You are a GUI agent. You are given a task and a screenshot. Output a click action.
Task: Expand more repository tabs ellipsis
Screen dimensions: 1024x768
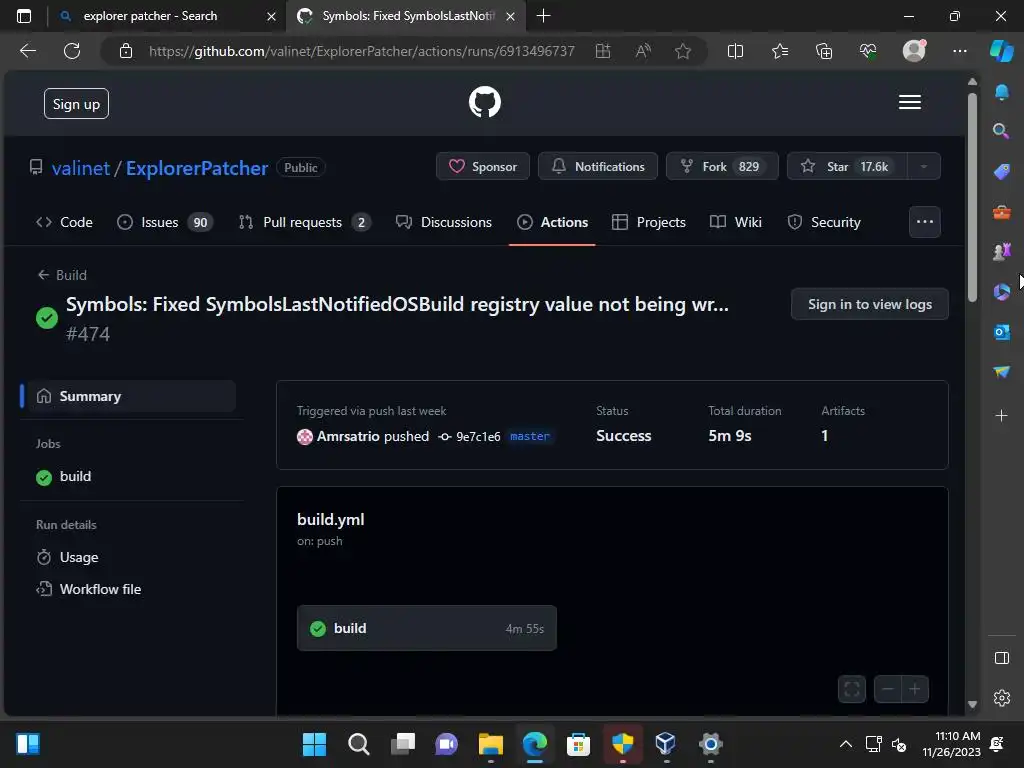tap(925, 222)
